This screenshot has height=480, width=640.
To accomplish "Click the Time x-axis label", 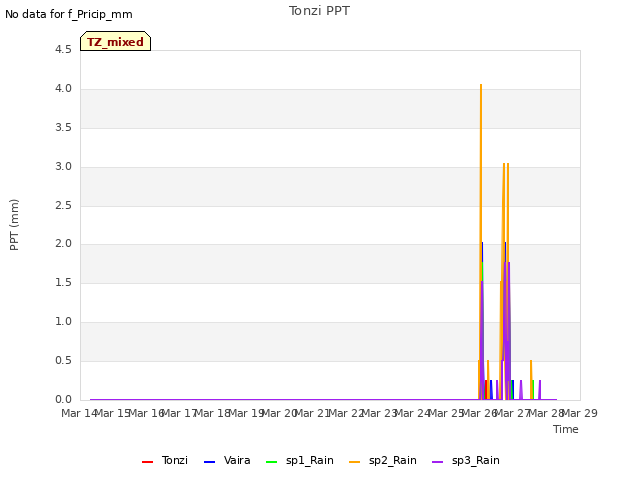I will tap(566, 429).
